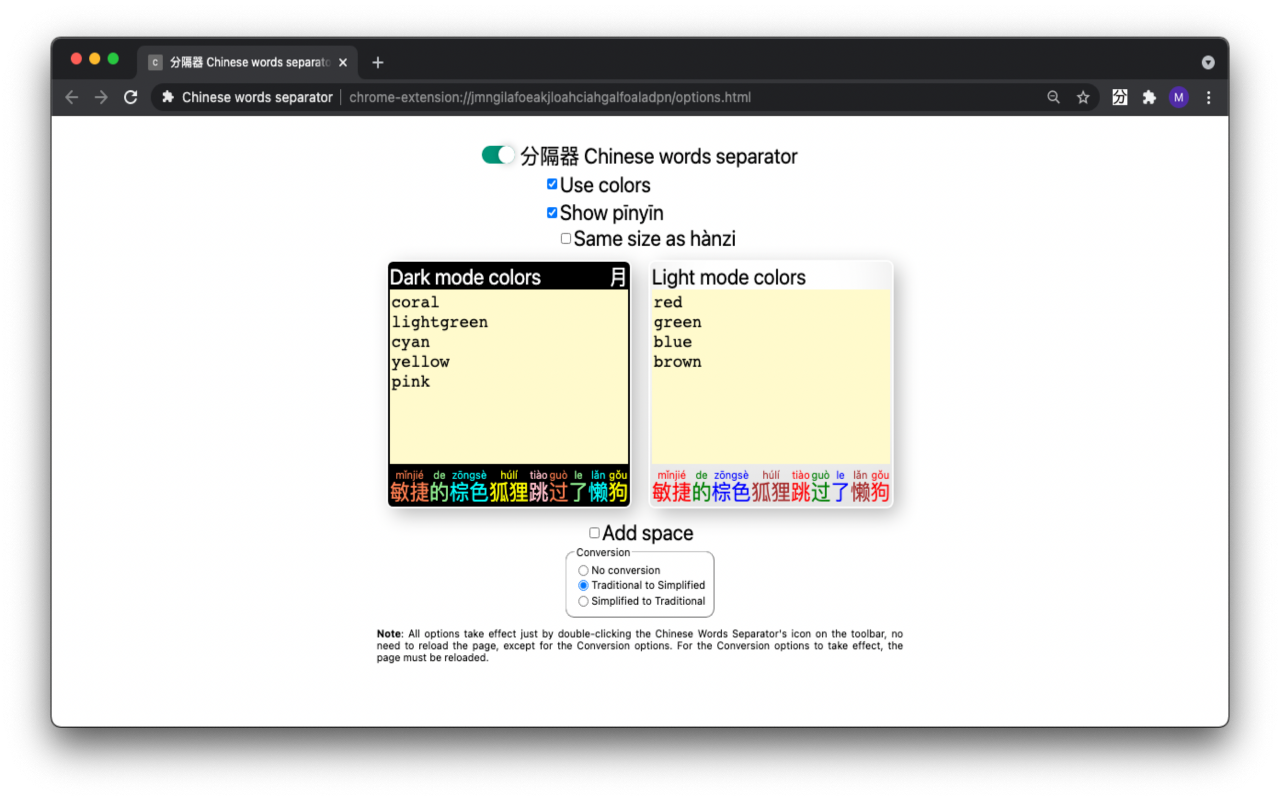Select the No conversion radio button
This screenshot has height=800, width=1280.
click(x=583, y=570)
